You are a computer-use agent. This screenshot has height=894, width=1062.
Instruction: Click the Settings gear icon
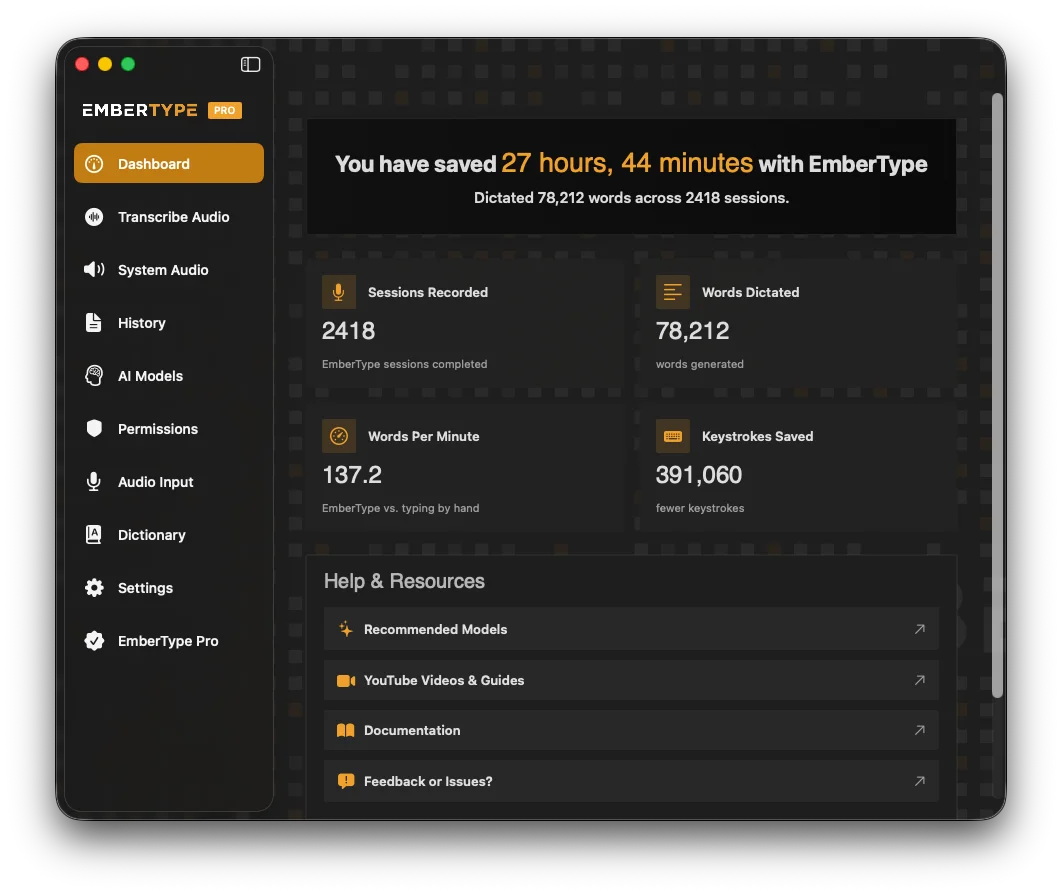(x=94, y=587)
